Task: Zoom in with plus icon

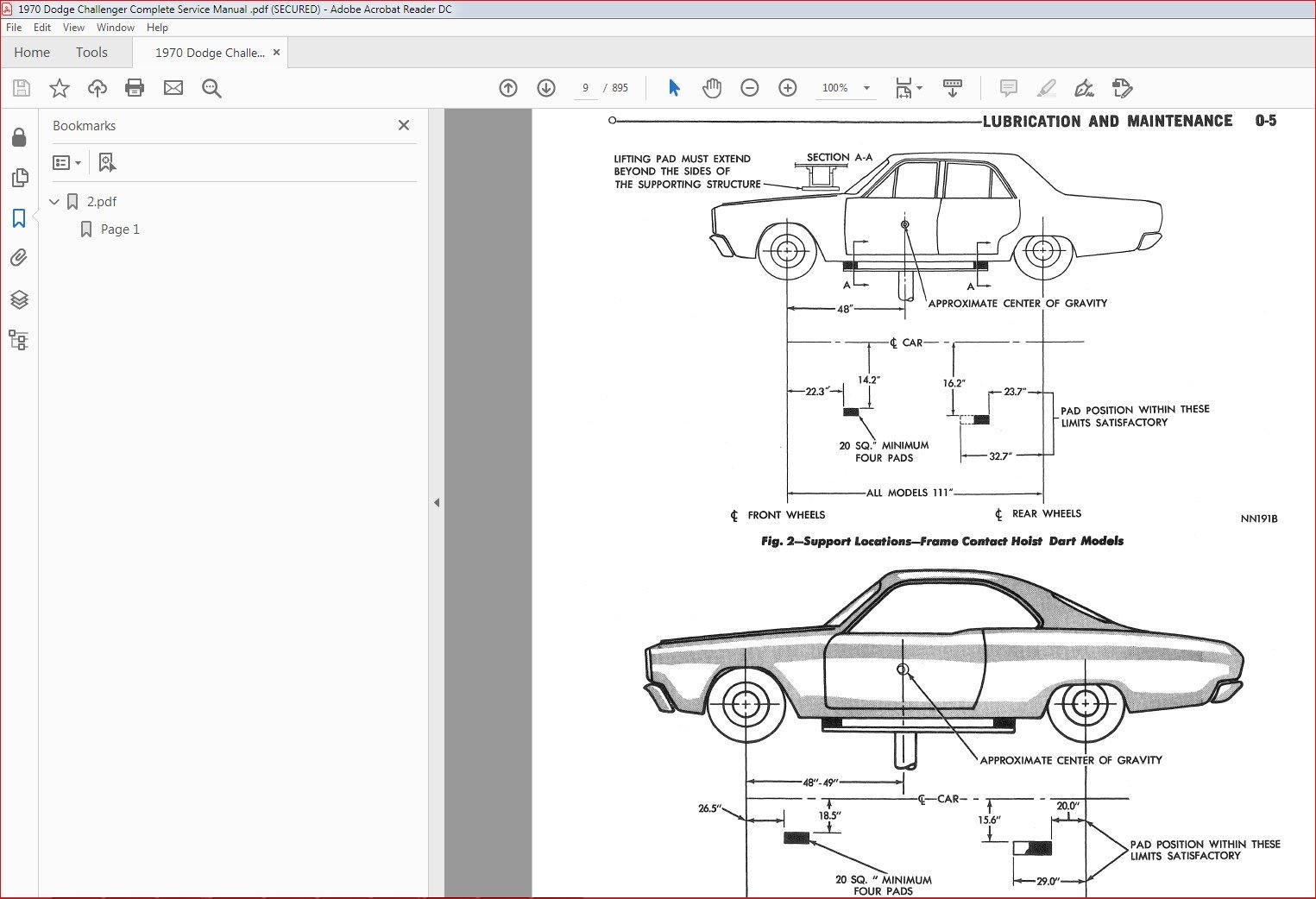Action: tap(788, 88)
